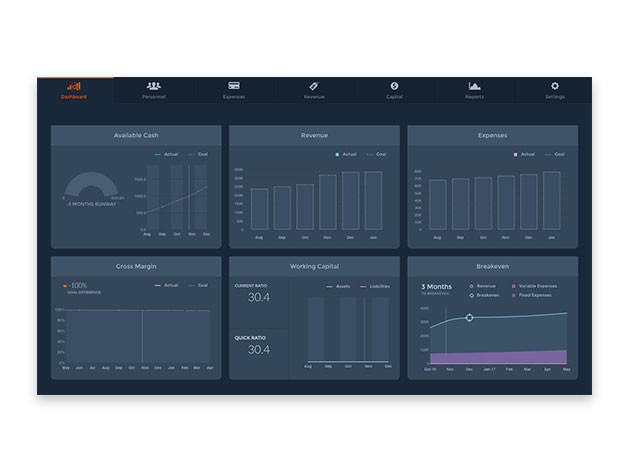This screenshot has width=630, height=473.
Task: Click the Dec bar in Expenses chart
Action: click(529, 202)
